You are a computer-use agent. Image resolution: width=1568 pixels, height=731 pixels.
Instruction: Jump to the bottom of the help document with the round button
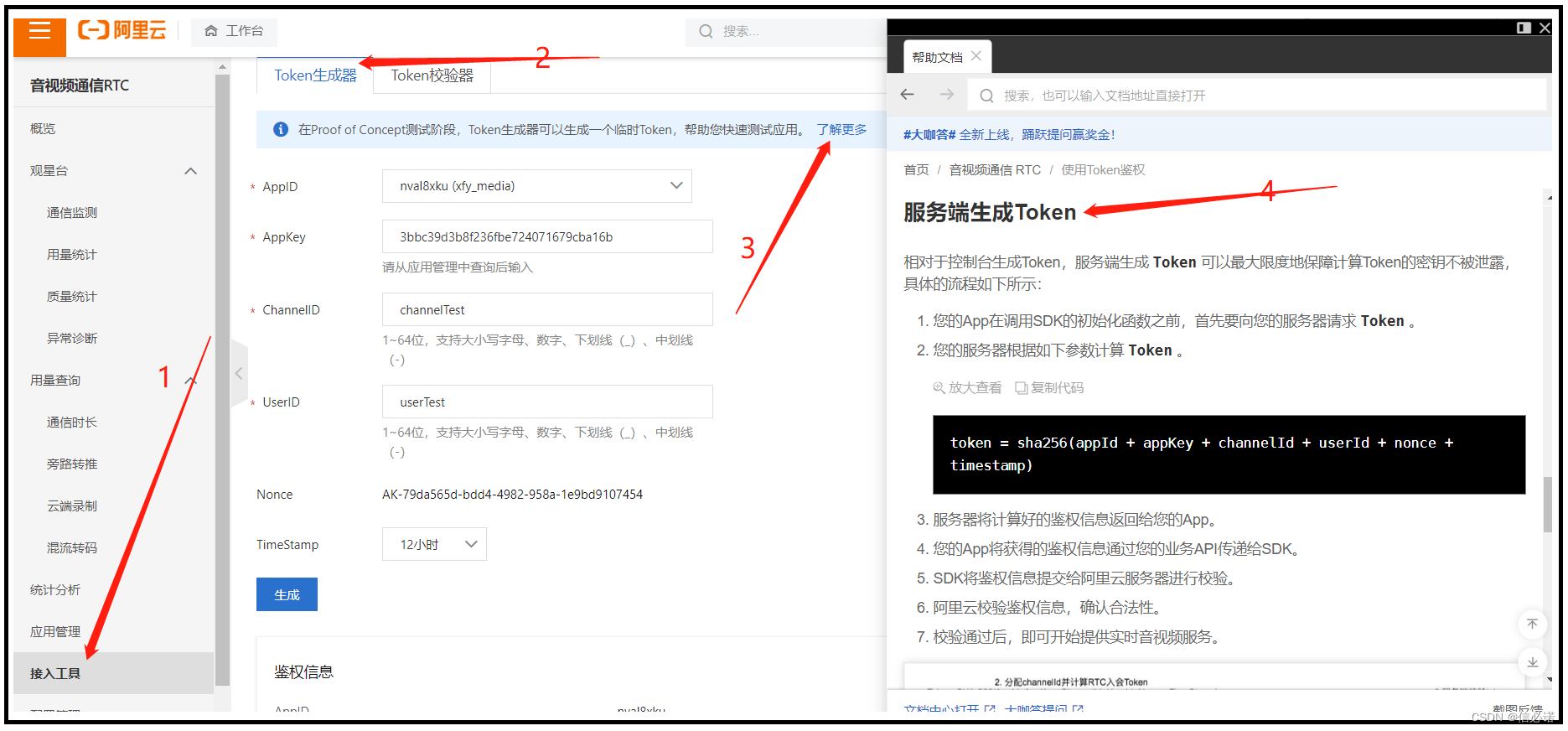tap(1532, 662)
